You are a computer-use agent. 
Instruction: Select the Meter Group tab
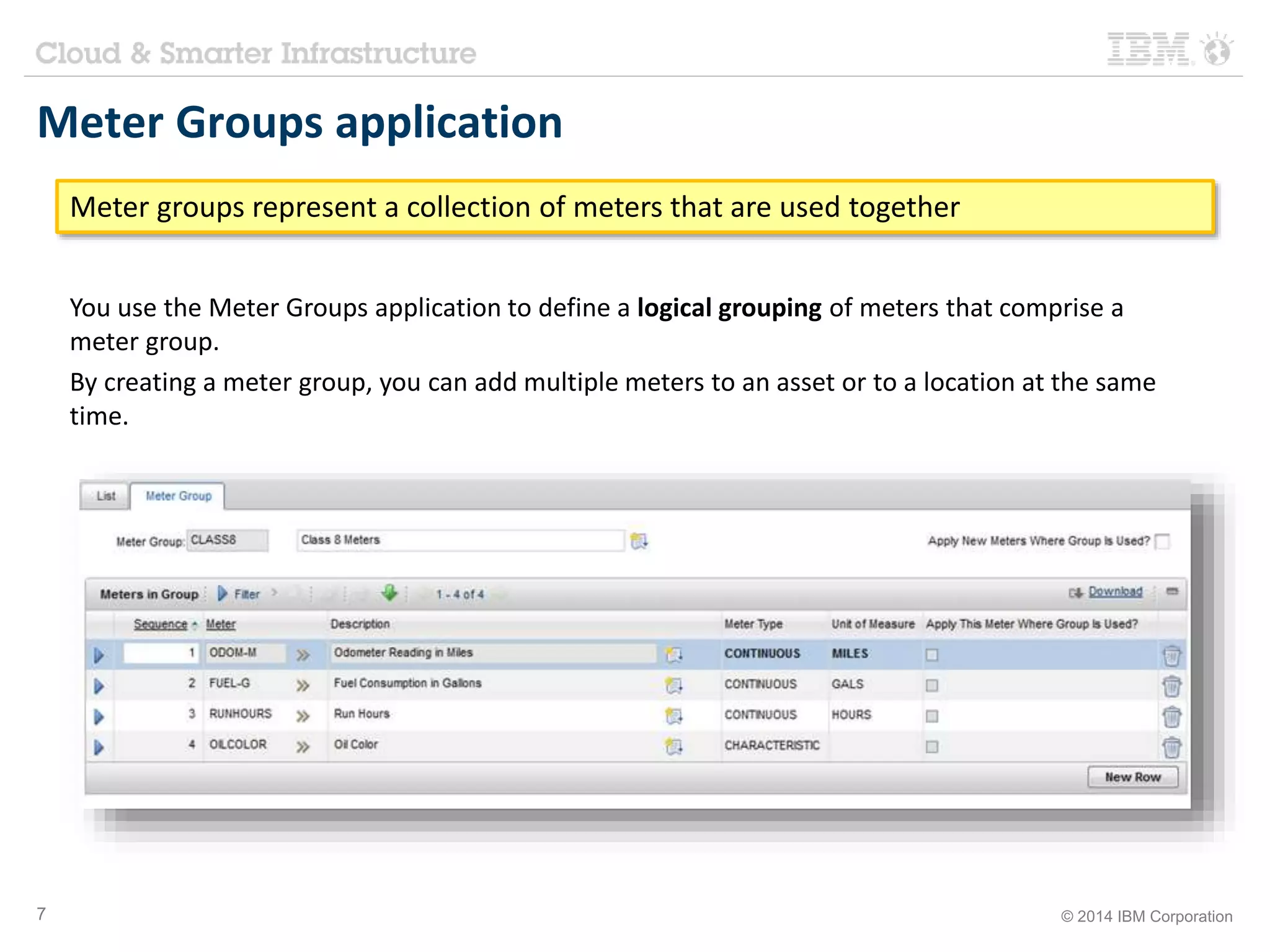pos(179,496)
